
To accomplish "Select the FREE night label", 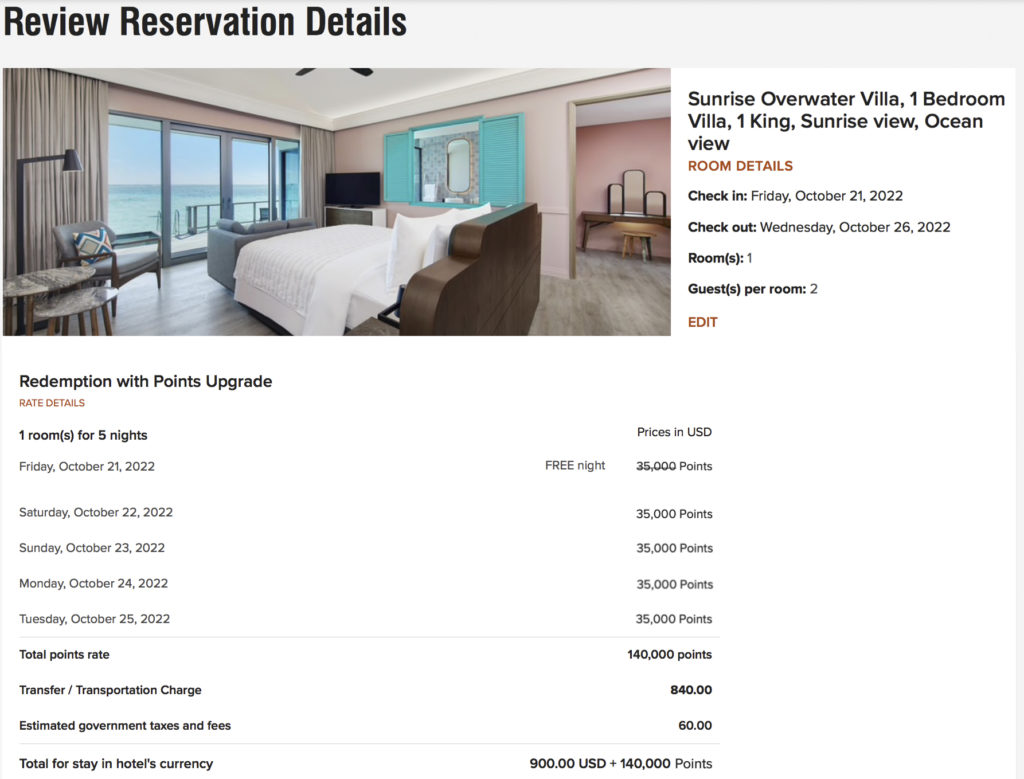I will (575, 465).
